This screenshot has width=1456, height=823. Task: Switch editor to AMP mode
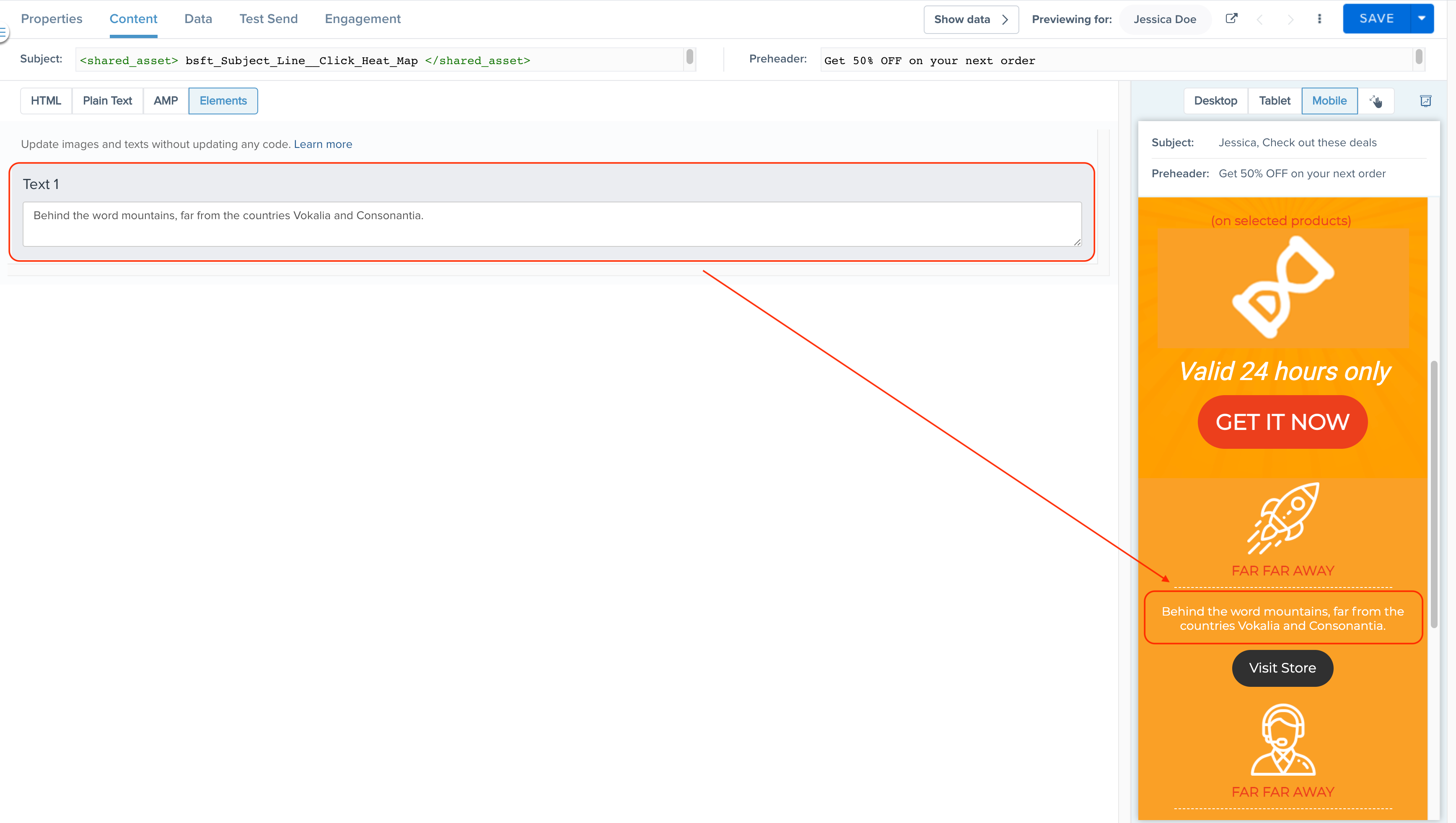pos(166,101)
